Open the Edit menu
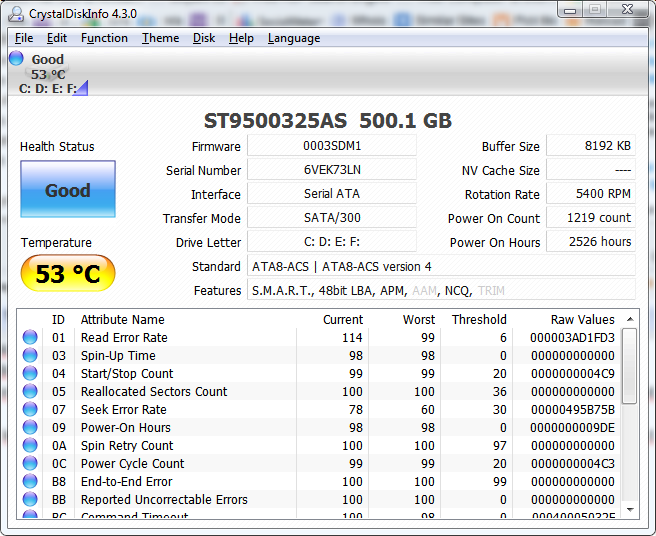Viewport: 656px width, 536px height. [56, 38]
